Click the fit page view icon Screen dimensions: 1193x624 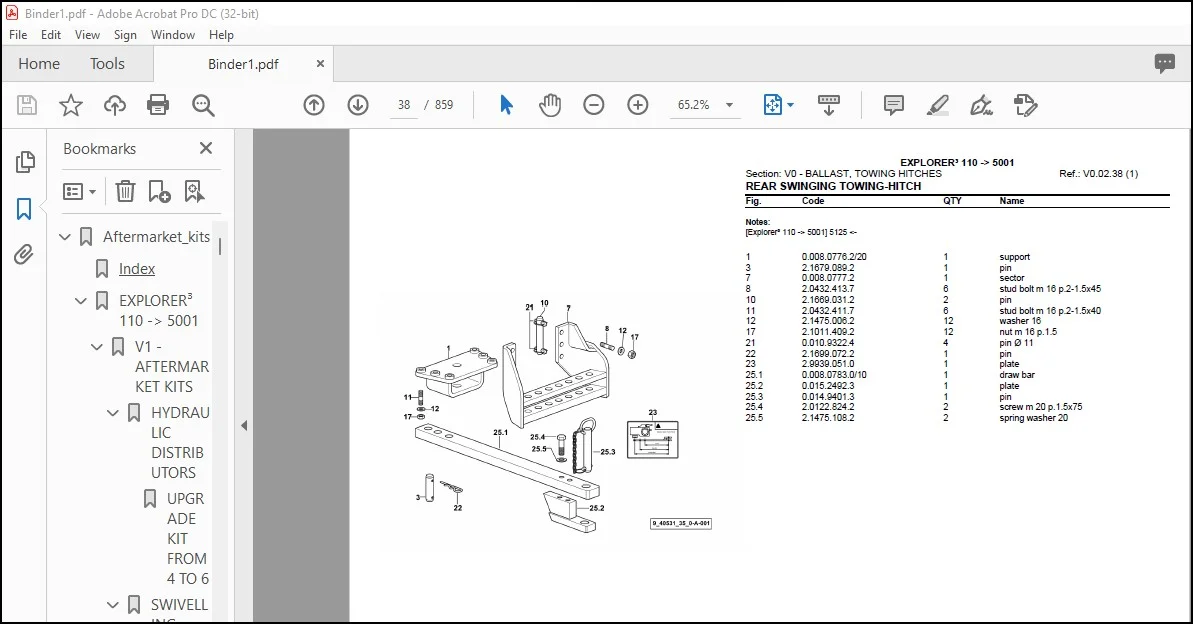click(772, 105)
